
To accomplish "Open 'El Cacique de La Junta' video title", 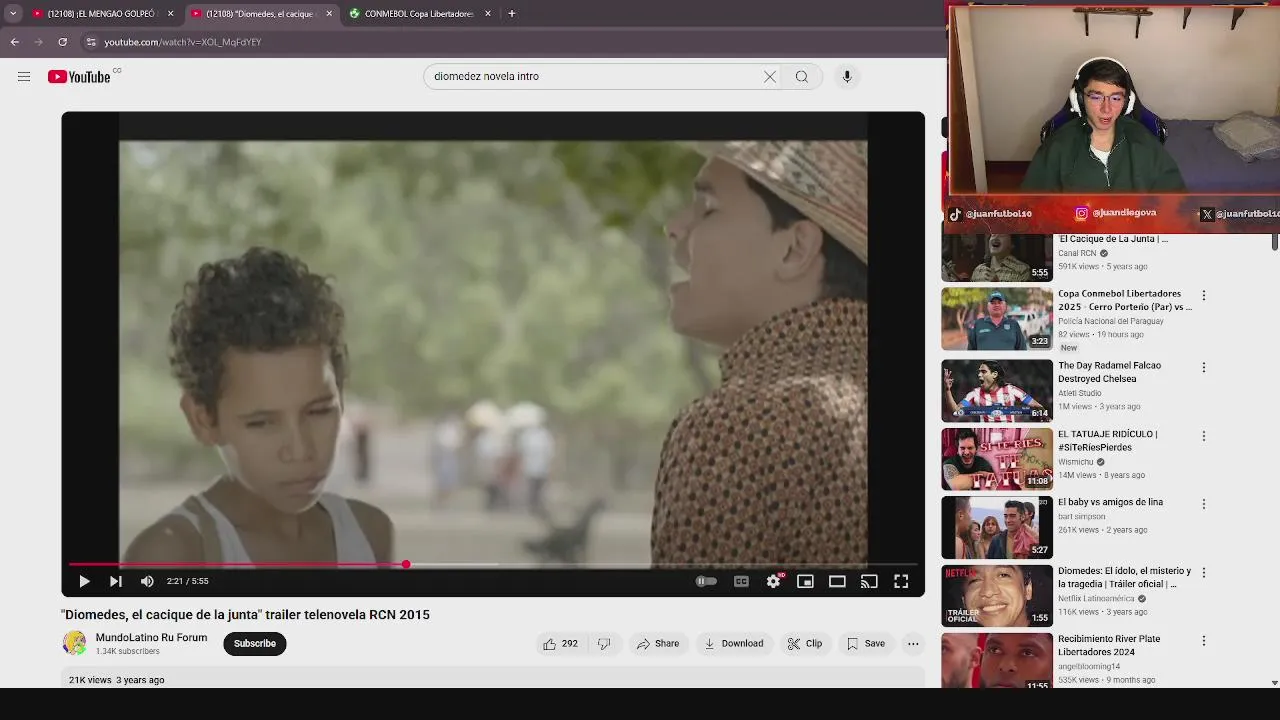I will 1113,239.
